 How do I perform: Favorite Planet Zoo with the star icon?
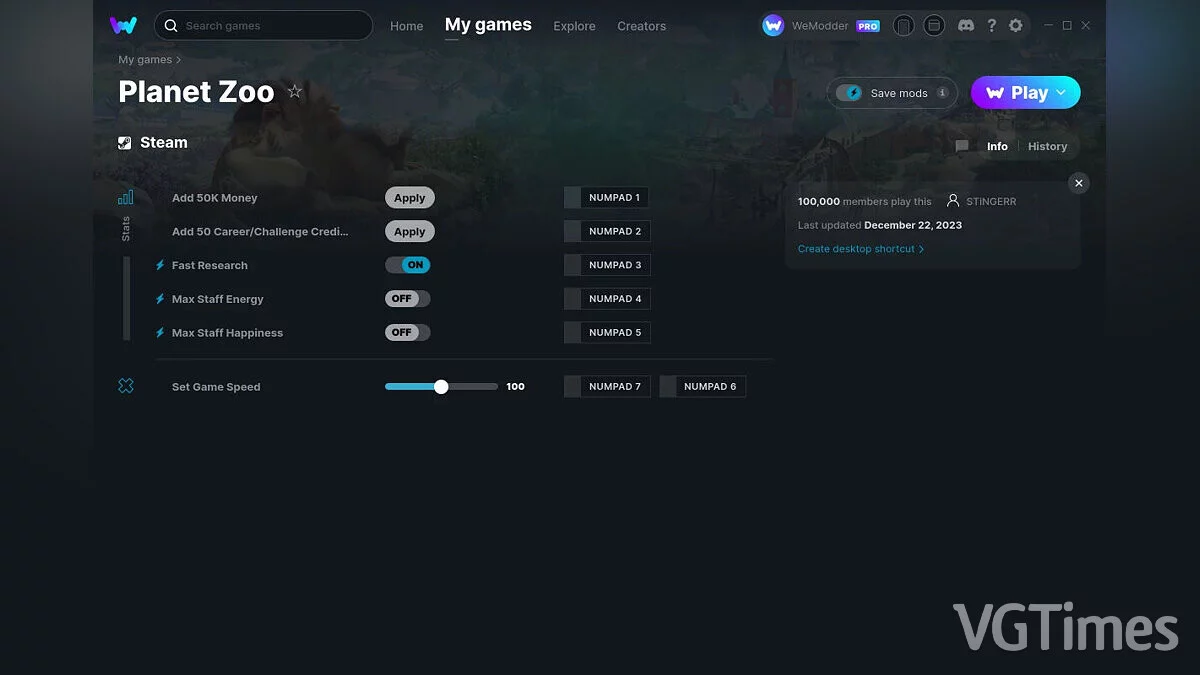295,91
